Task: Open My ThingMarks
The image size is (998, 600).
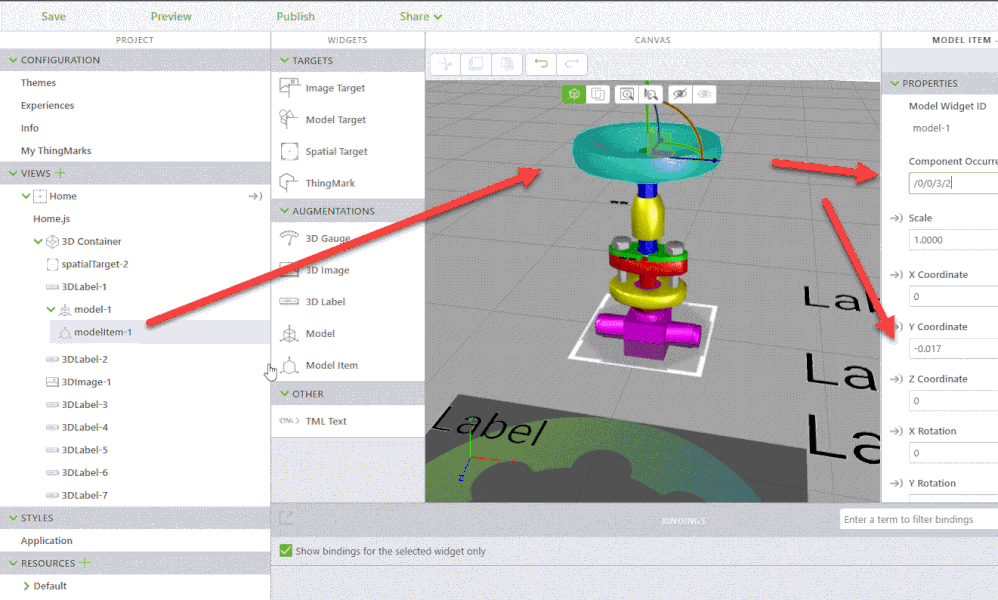Action: point(56,151)
